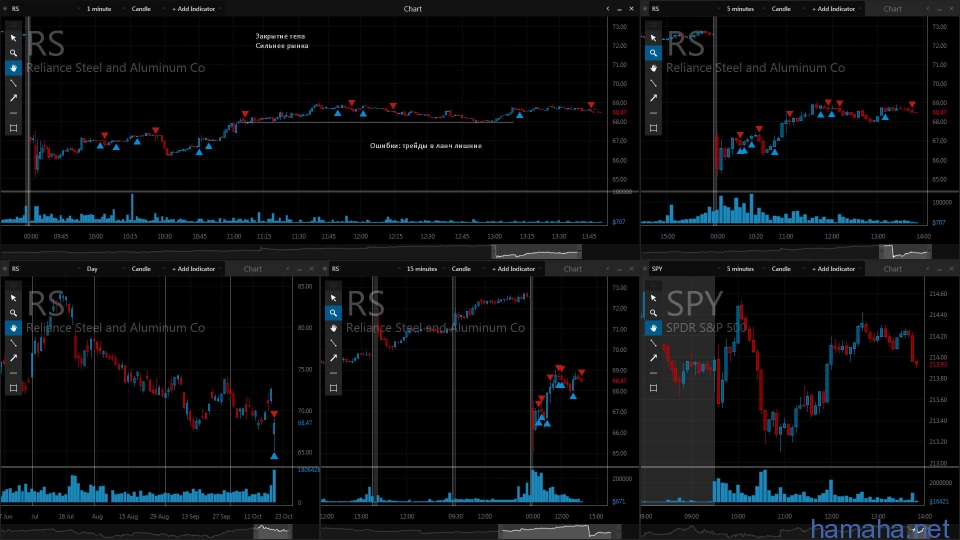
Task: Select the arrow drawing tool in the RS 5 minutes chart
Action: coord(653,98)
